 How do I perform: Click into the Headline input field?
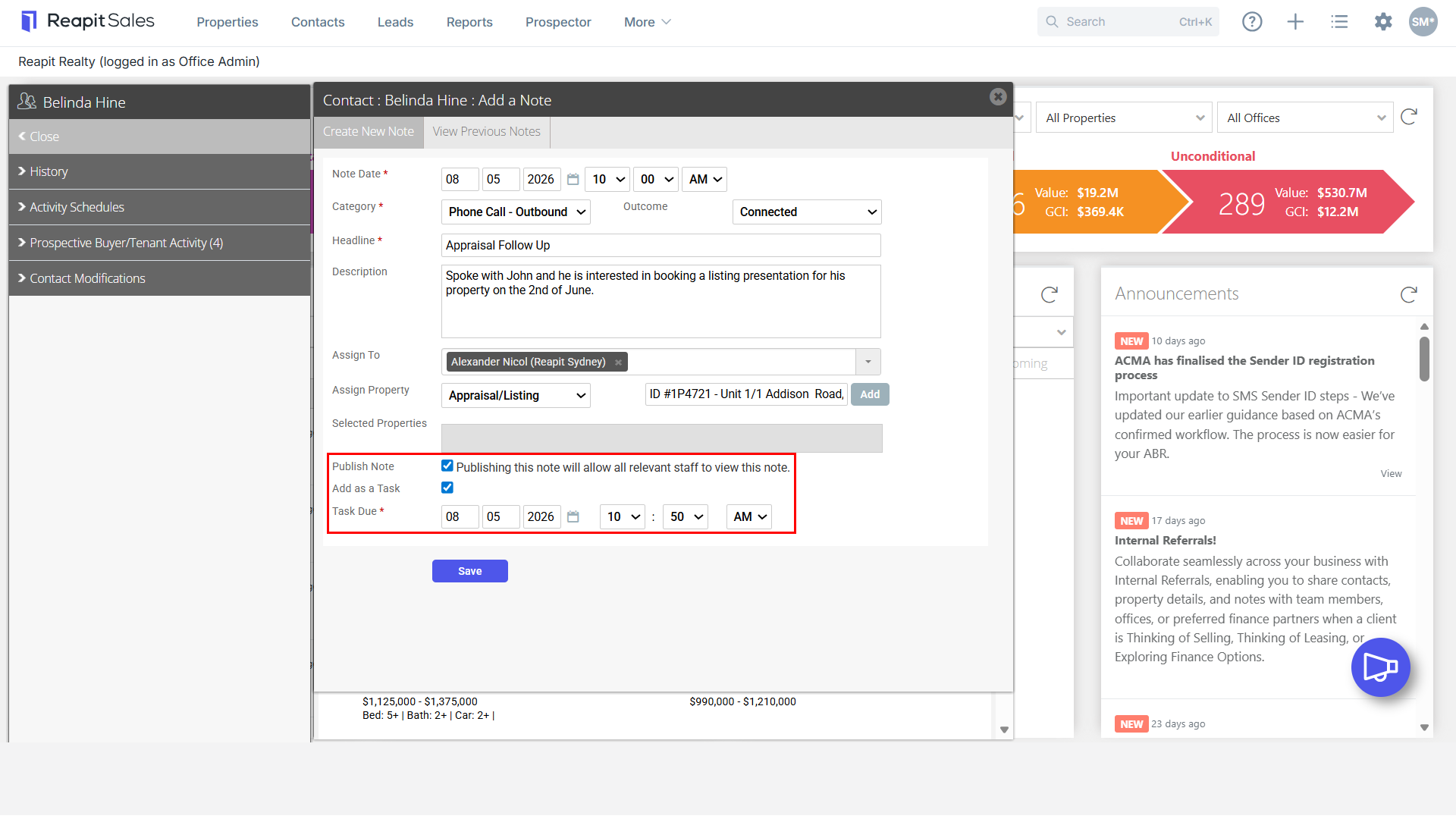click(x=661, y=246)
